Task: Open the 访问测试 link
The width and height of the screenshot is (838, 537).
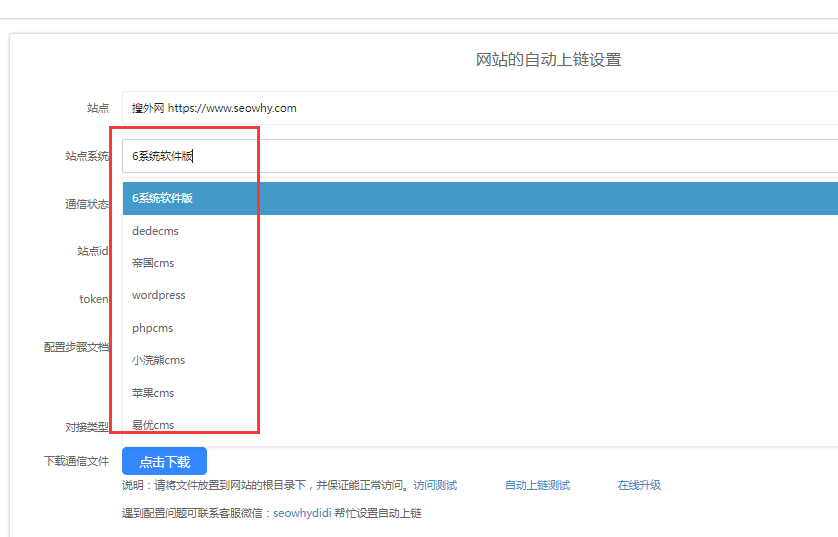Action: point(435,485)
